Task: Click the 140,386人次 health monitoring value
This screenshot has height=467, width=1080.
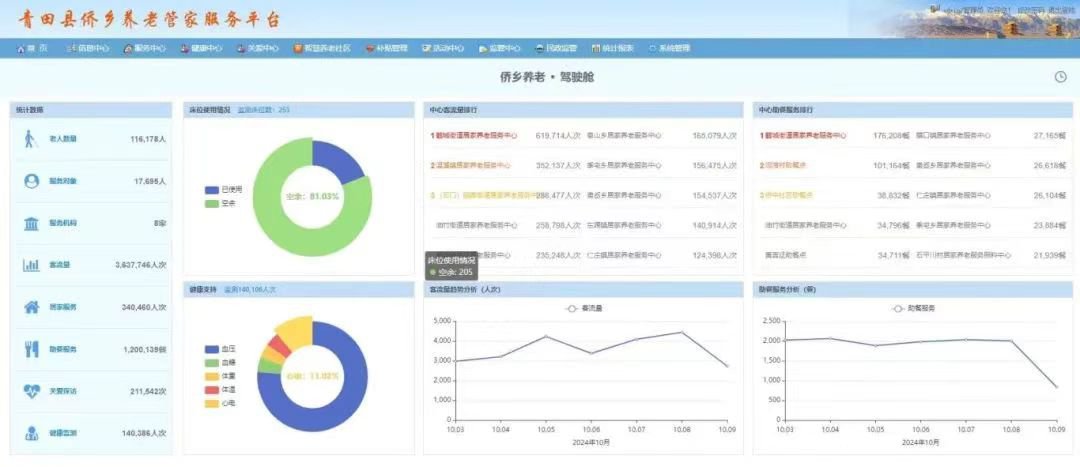Action: [x=144, y=433]
